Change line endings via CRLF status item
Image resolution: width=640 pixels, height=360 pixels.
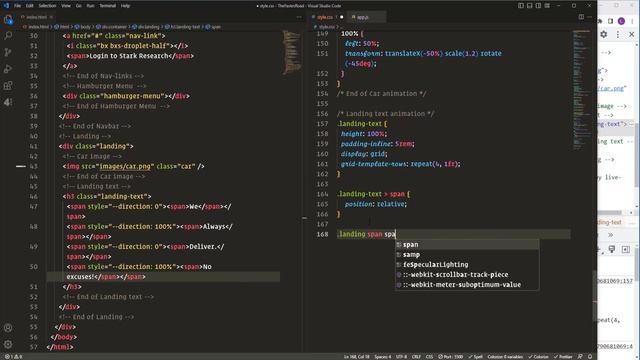click(416, 357)
